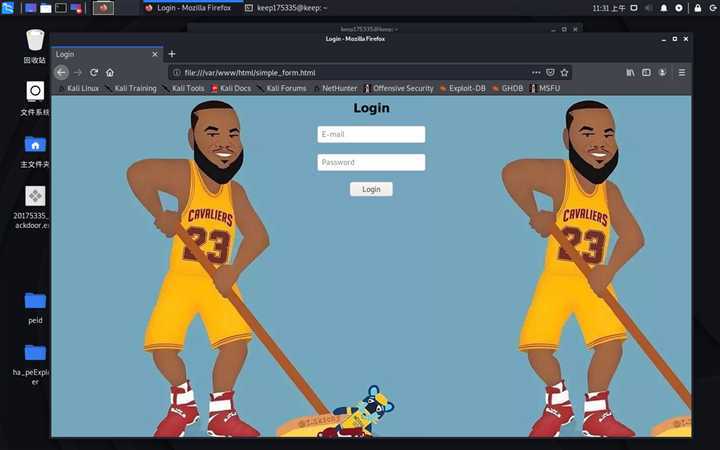Image resolution: width=720 pixels, height=450 pixels.
Task: Open the Offensive Security bookmark
Action: click(x=398, y=88)
